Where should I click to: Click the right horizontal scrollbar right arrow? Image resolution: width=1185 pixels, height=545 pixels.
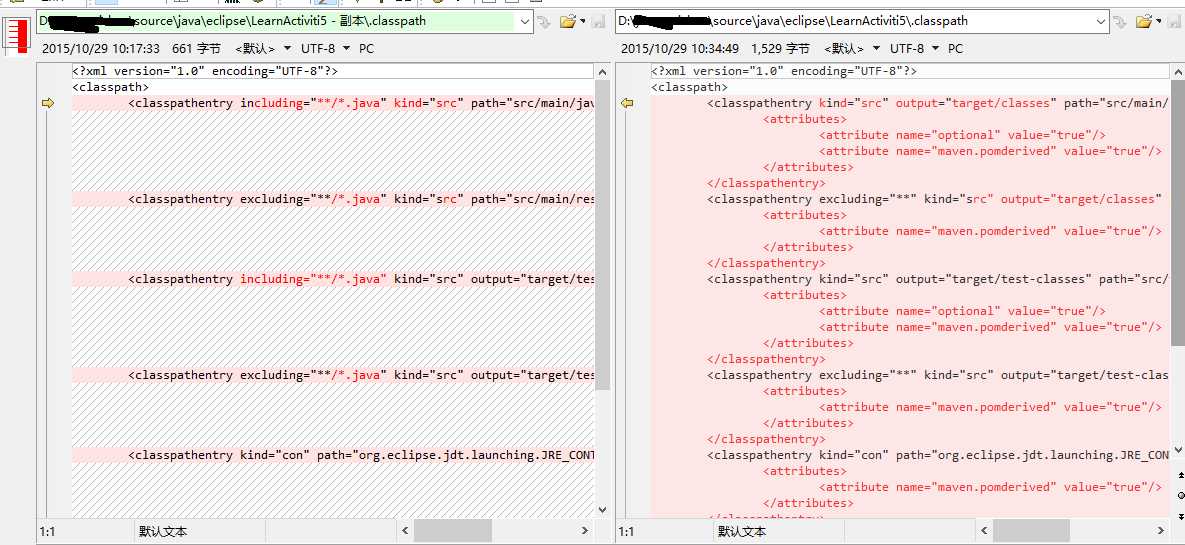pyautogui.click(x=1163, y=531)
